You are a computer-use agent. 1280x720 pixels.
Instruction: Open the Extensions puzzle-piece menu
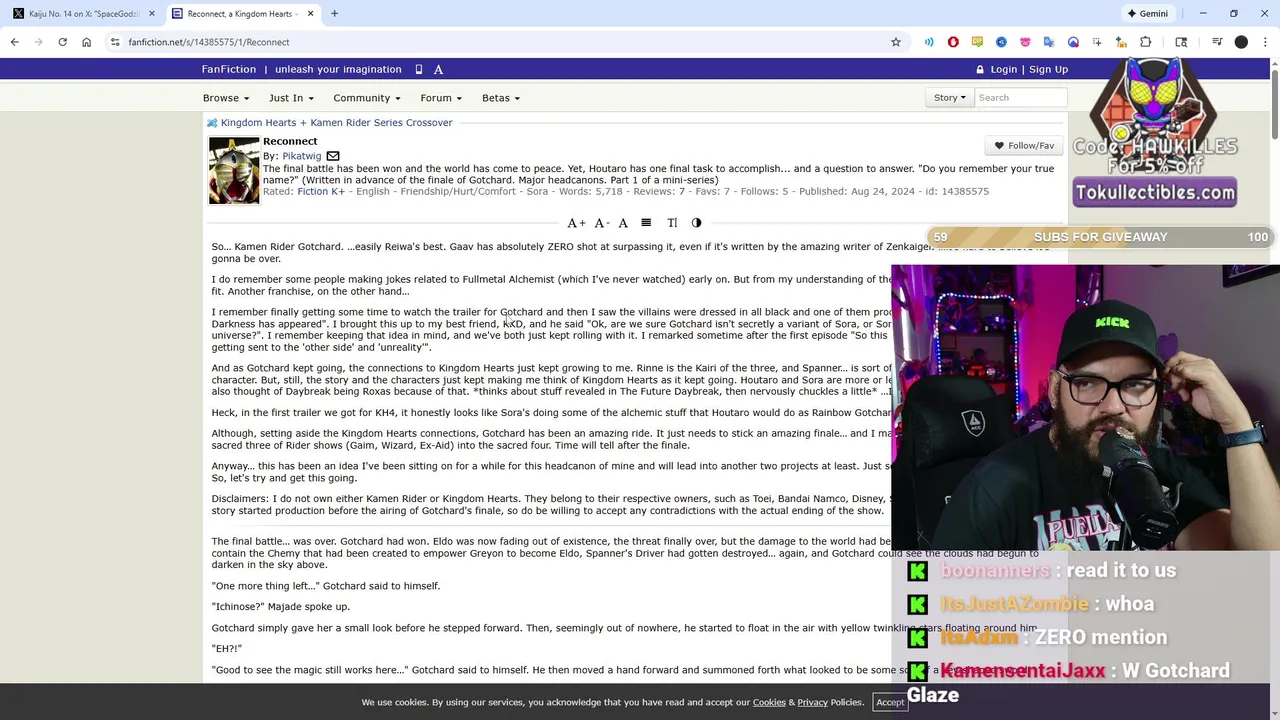[1146, 42]
